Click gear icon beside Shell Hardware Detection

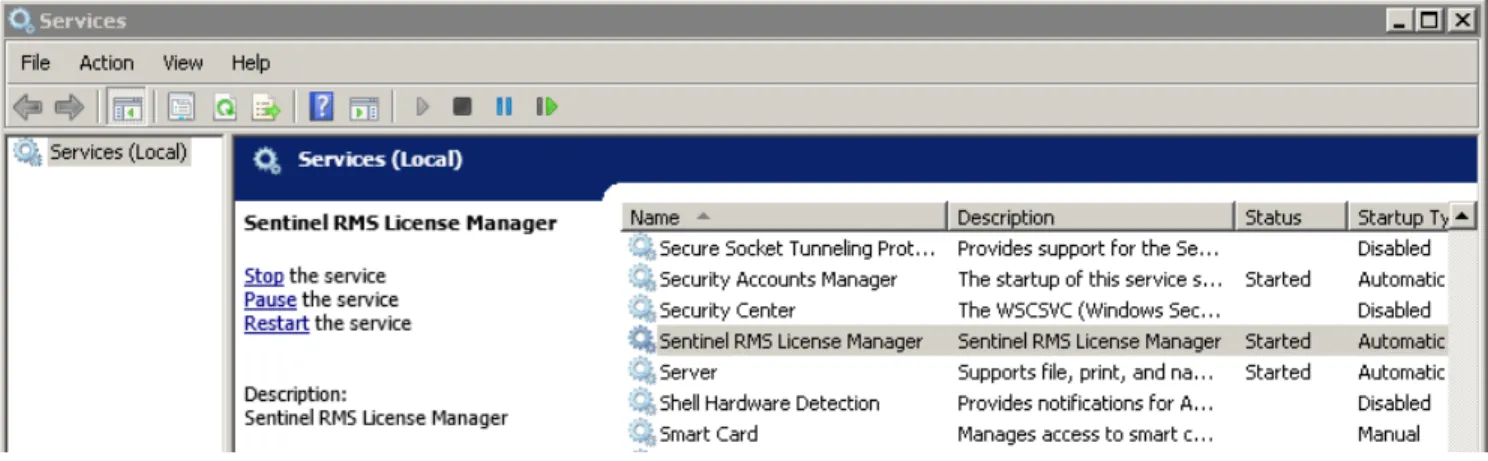[x=641, y=403]
